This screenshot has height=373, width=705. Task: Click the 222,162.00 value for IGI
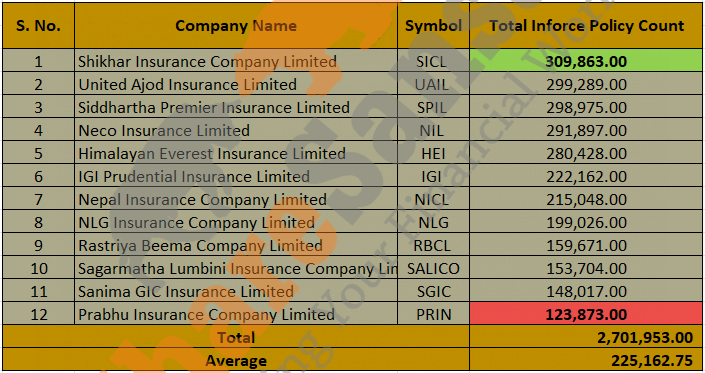tap(586, 176)
